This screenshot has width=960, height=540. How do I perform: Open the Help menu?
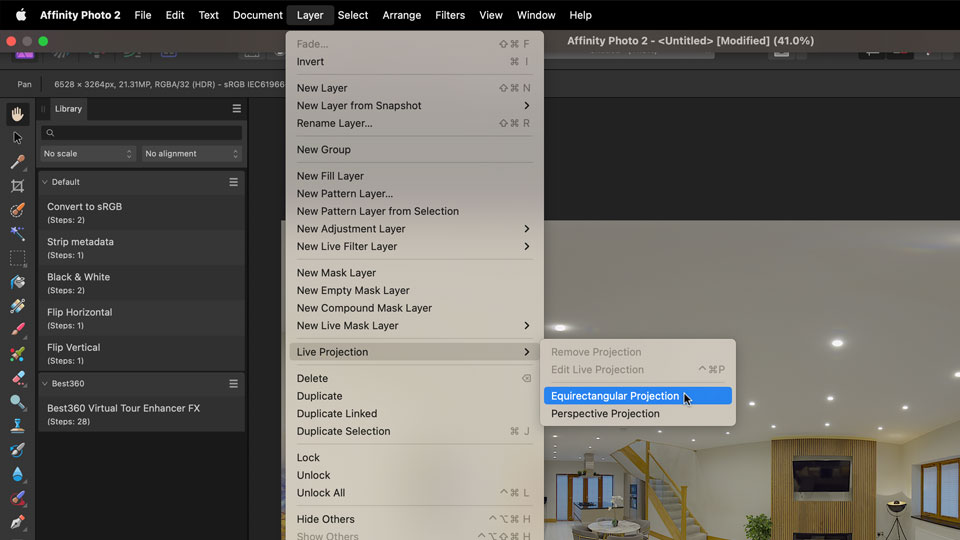click(x=580, y=15)
